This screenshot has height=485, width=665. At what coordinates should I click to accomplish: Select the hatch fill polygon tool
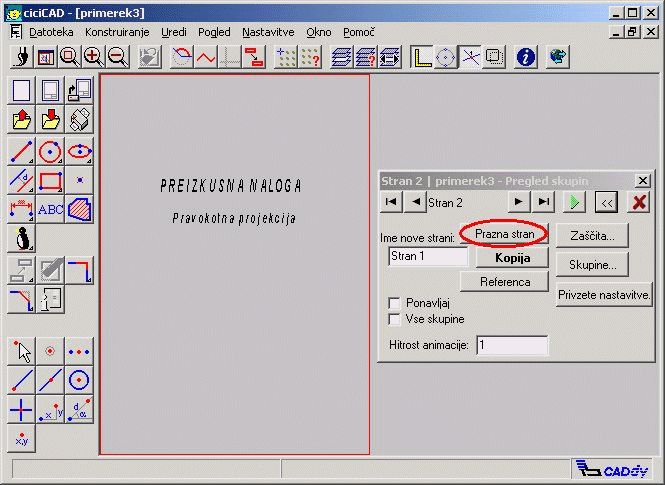point(79,209)
